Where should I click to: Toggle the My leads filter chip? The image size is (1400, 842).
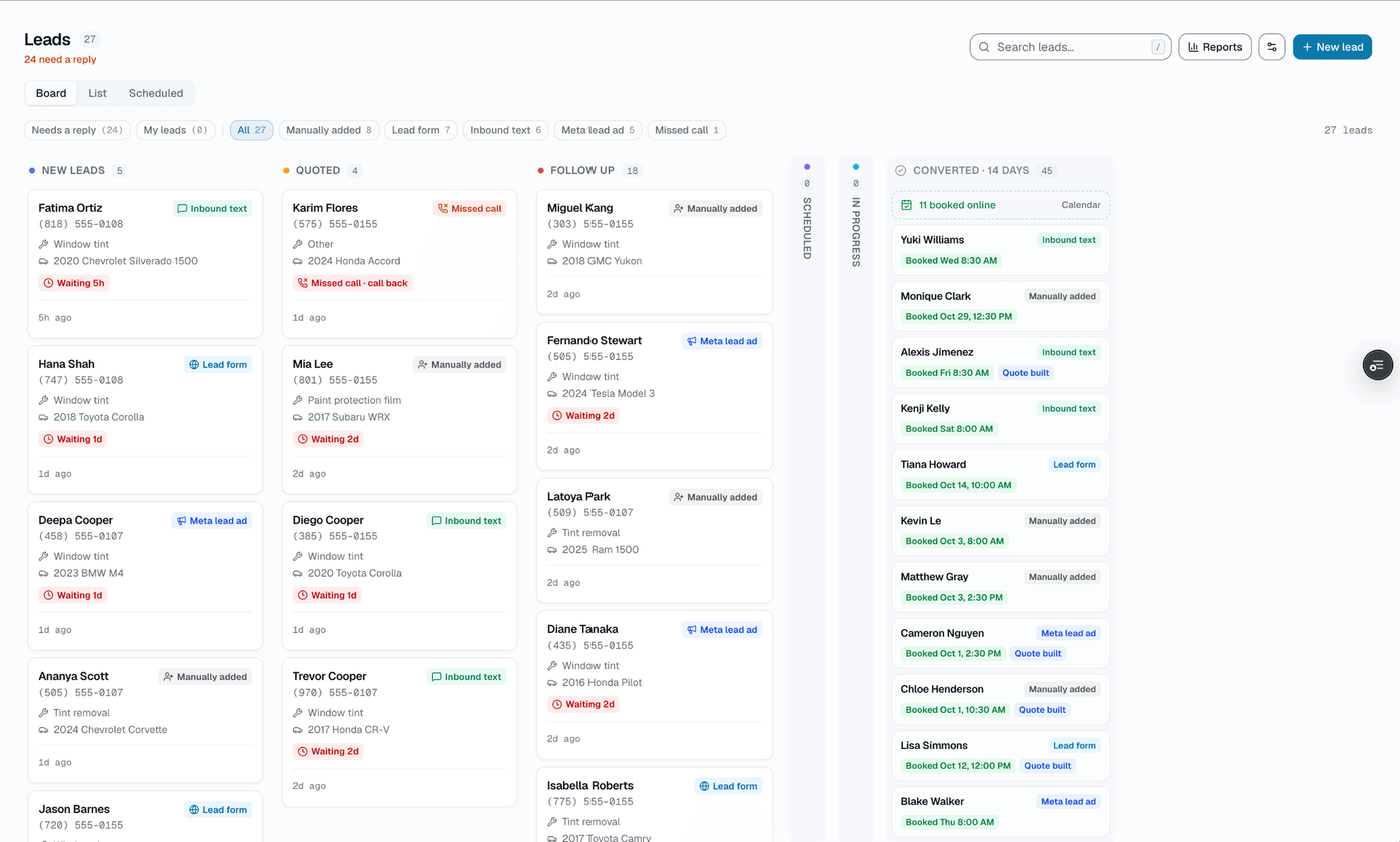pyautogui.click(x=175, y=130)
